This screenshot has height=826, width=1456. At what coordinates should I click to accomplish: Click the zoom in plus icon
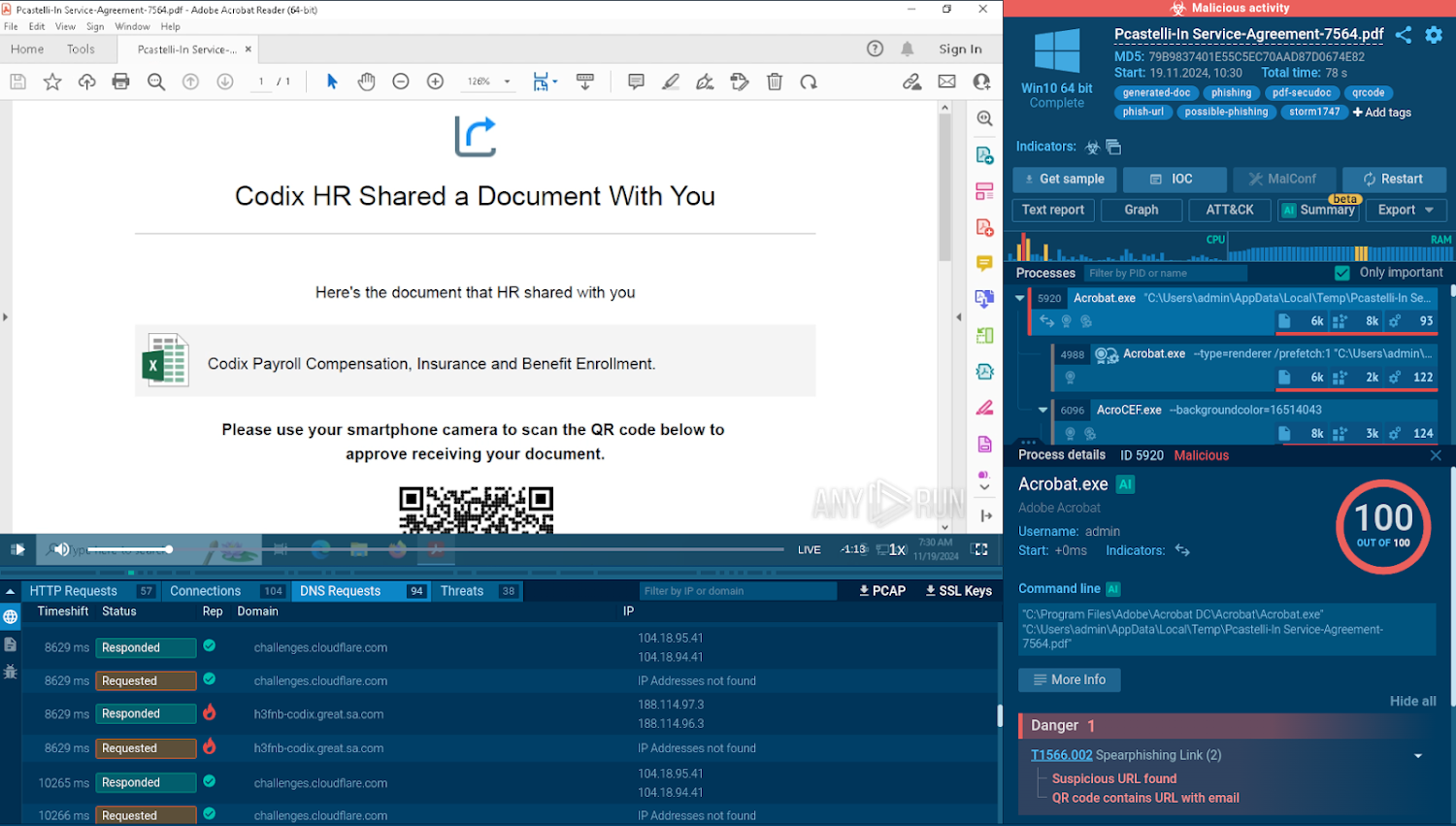coord(435,82)
